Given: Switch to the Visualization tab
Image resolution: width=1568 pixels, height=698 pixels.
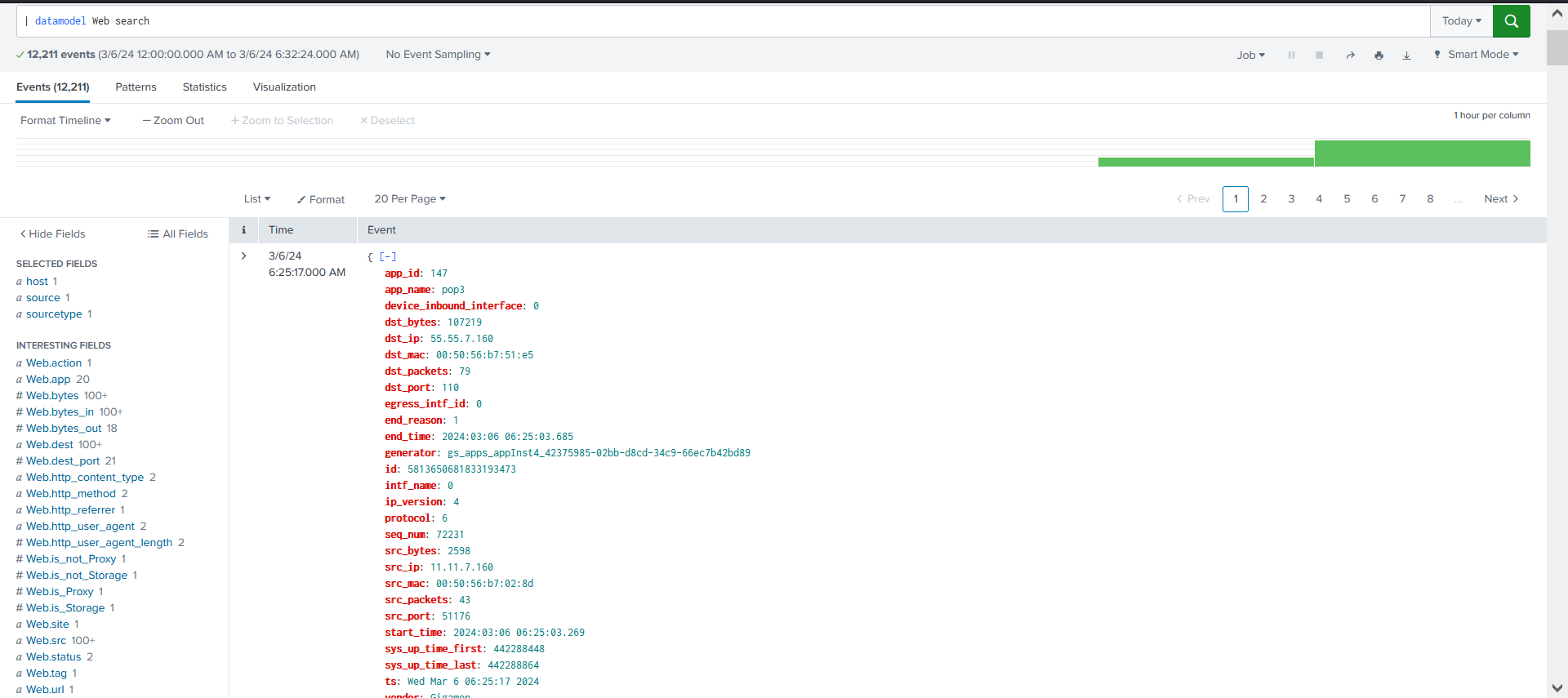Looking at the screenshot, I should 284,87.
